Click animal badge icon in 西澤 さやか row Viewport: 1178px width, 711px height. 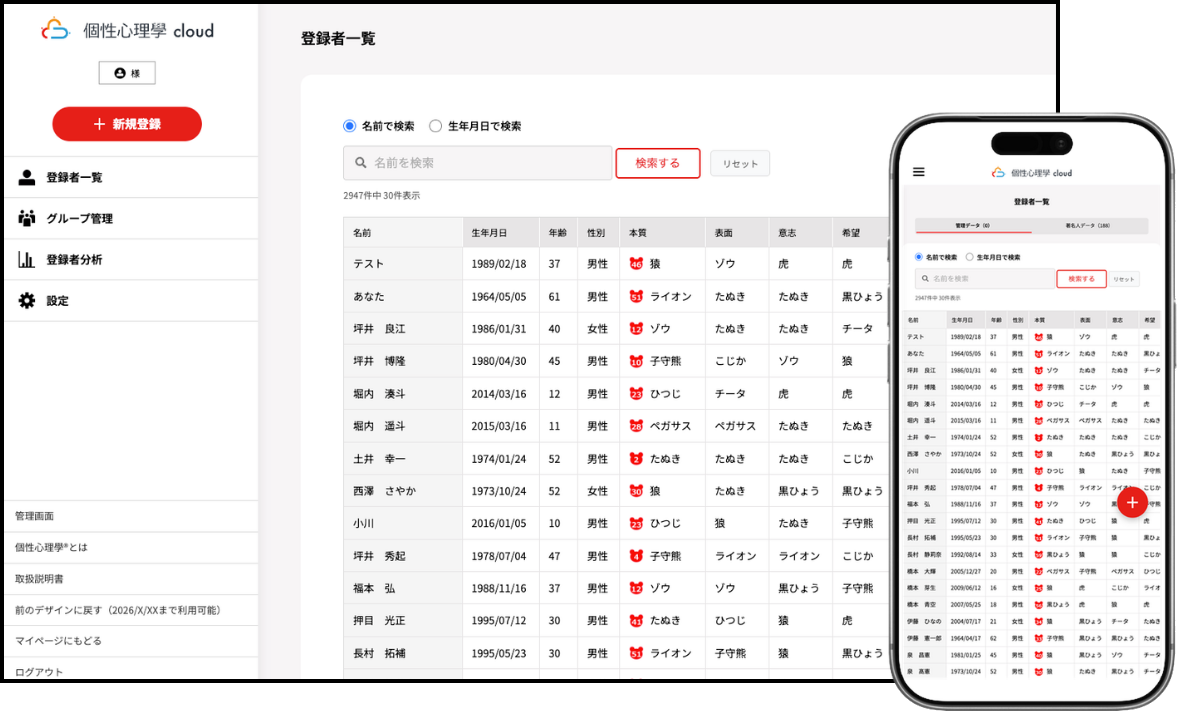click(x=636, y=491)
